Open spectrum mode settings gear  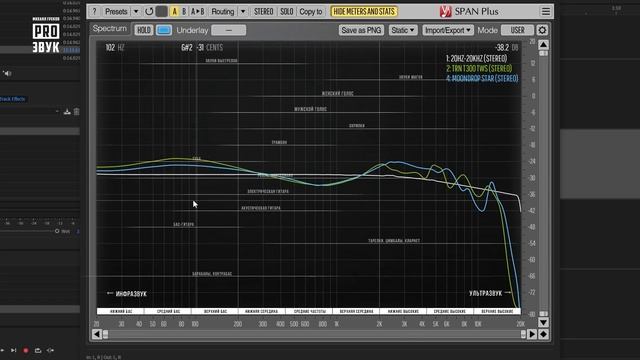542,30
